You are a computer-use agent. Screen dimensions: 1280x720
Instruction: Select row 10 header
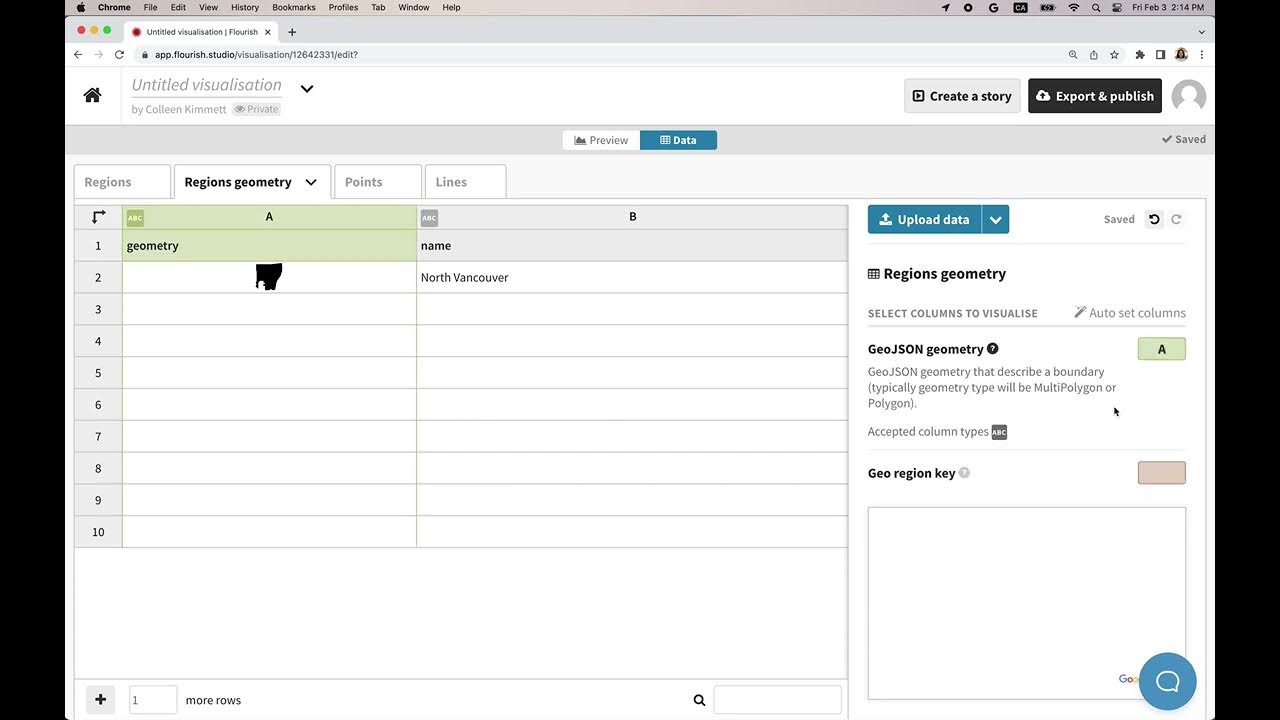point(98,532)
